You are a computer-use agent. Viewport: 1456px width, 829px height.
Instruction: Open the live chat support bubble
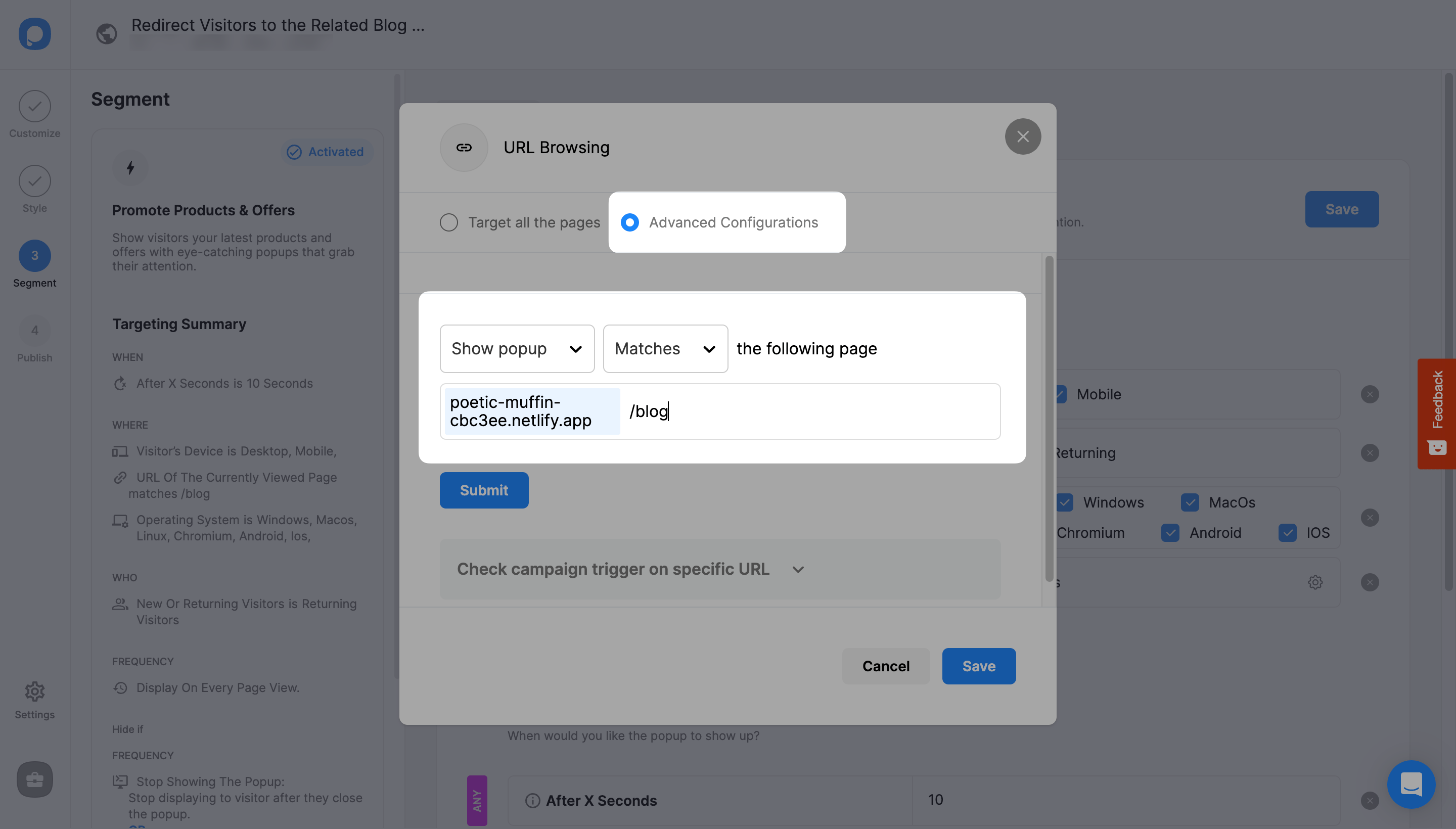click(x=1410, y=784)
